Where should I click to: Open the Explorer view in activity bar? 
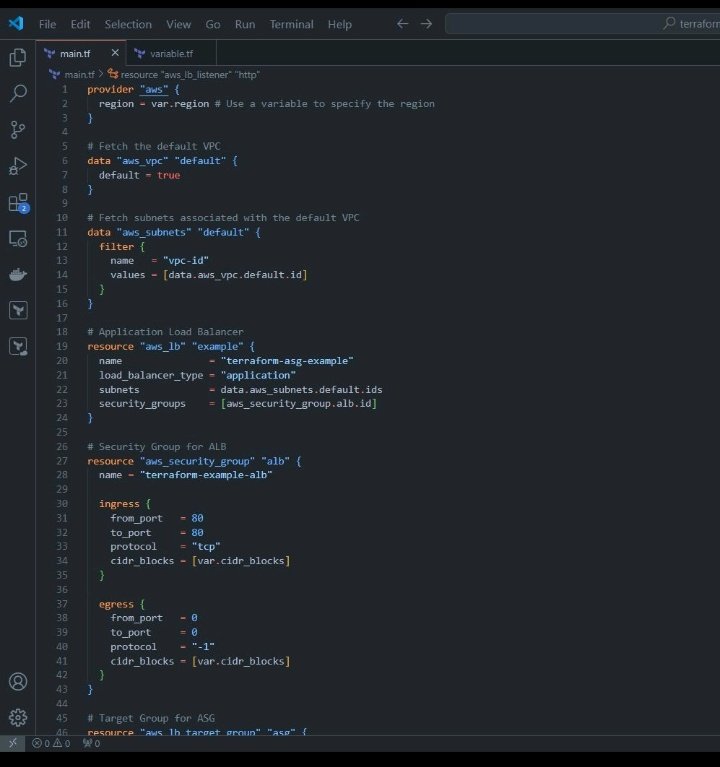click(x=18, y=57)
